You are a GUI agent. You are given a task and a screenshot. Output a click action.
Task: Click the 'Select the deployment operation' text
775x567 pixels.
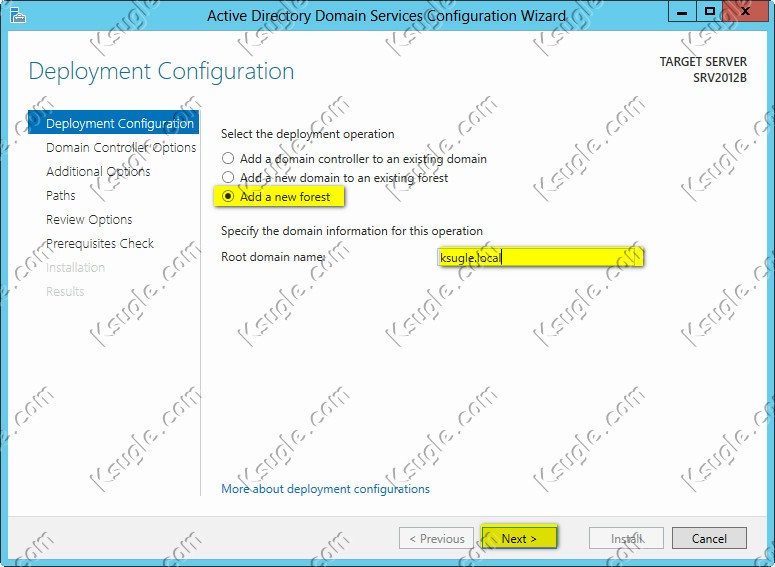click(x=307, y=134)
